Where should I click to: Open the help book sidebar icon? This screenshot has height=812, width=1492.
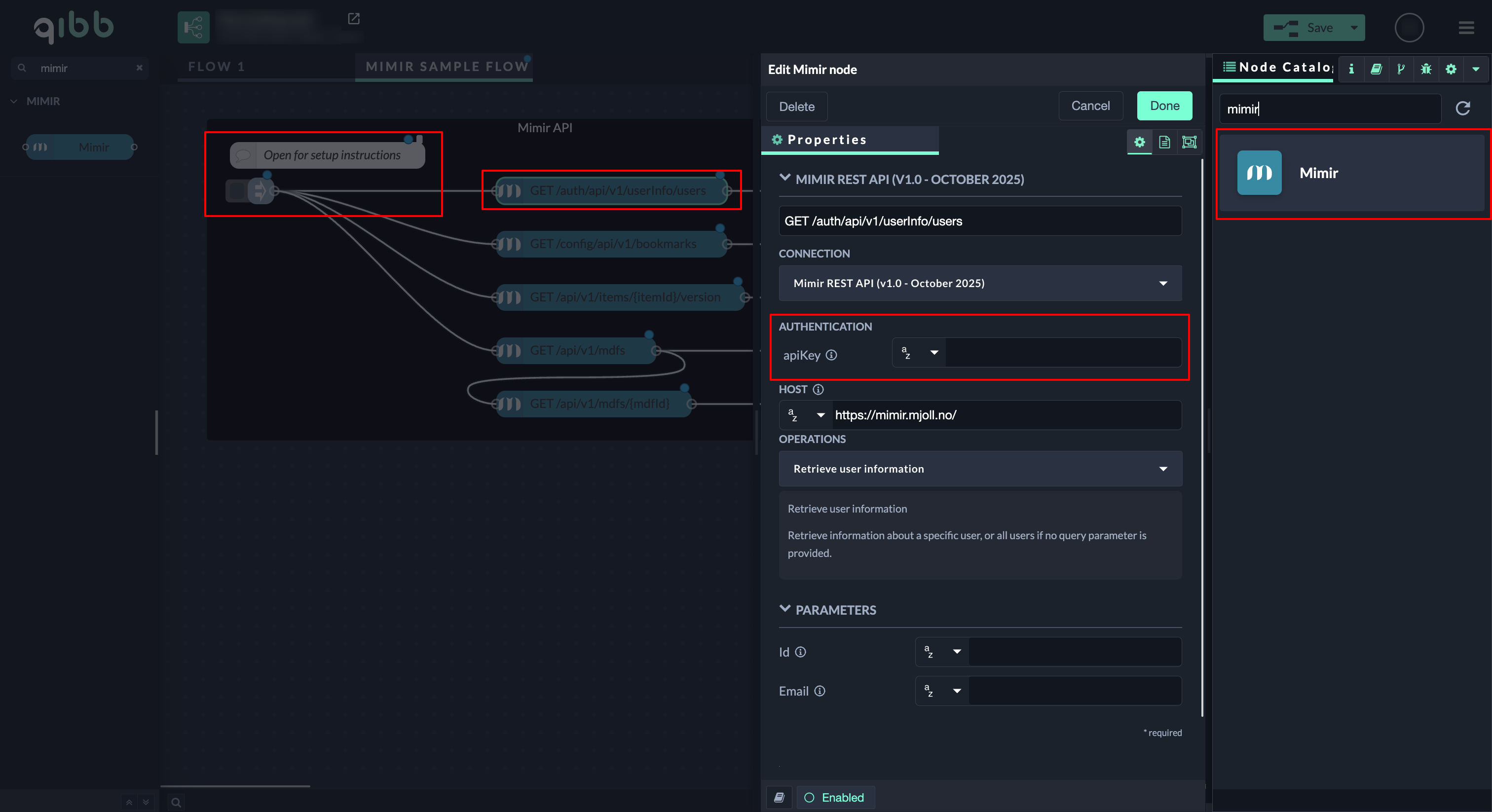(1376, 69)
